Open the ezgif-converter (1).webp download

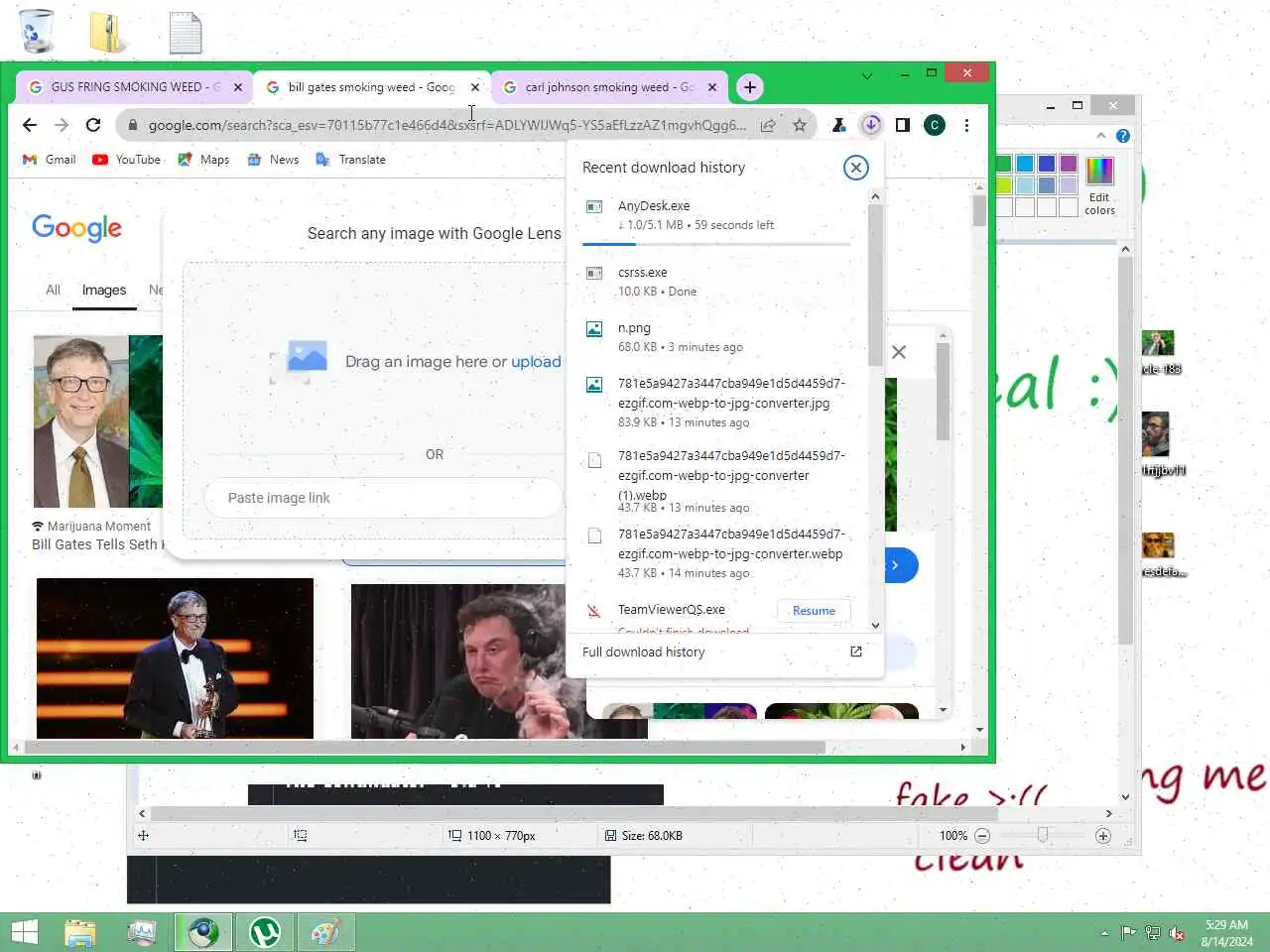click(716, 481)
